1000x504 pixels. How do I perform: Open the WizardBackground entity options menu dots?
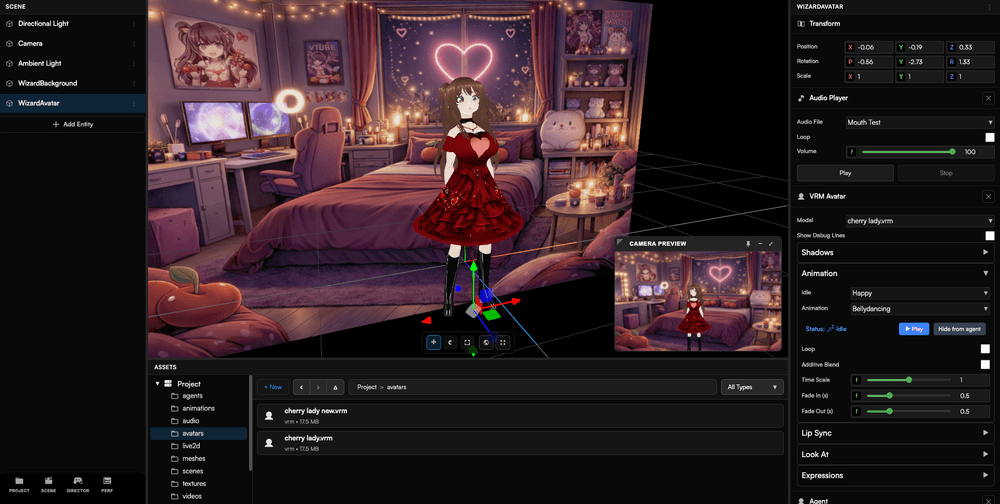[134, 83]
